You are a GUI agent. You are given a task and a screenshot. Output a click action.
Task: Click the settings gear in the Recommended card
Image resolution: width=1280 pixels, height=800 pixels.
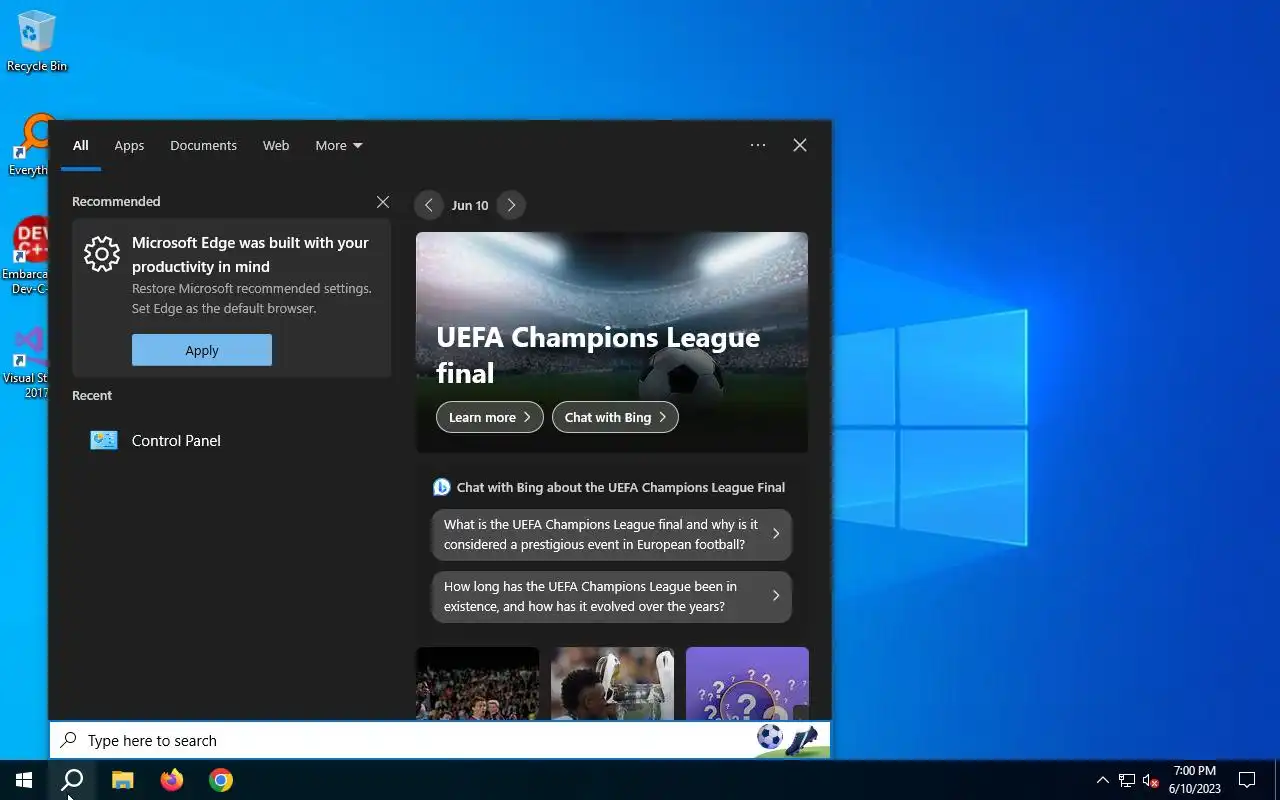click(102, 254)
